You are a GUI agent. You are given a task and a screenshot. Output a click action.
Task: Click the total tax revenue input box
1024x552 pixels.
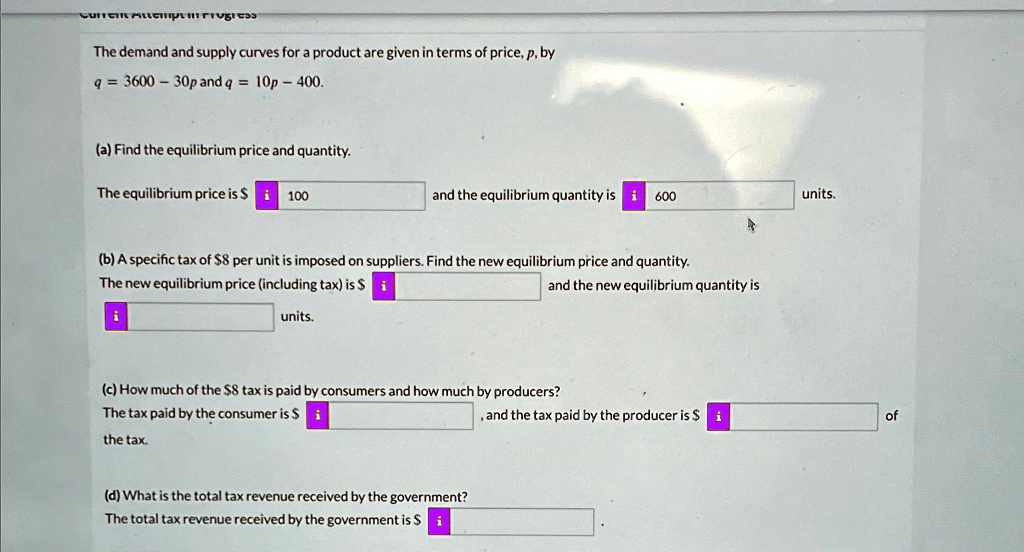tap(522, 521)
